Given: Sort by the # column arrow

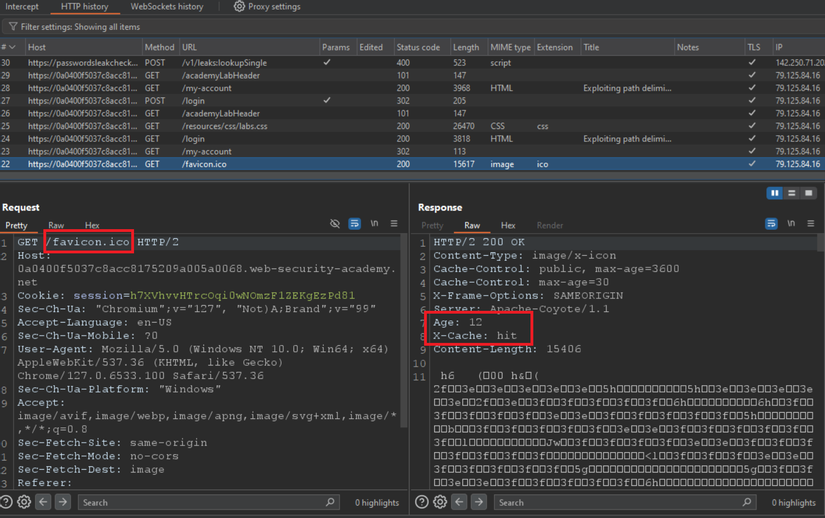Looking at the screenshot, I should (12, 47).
